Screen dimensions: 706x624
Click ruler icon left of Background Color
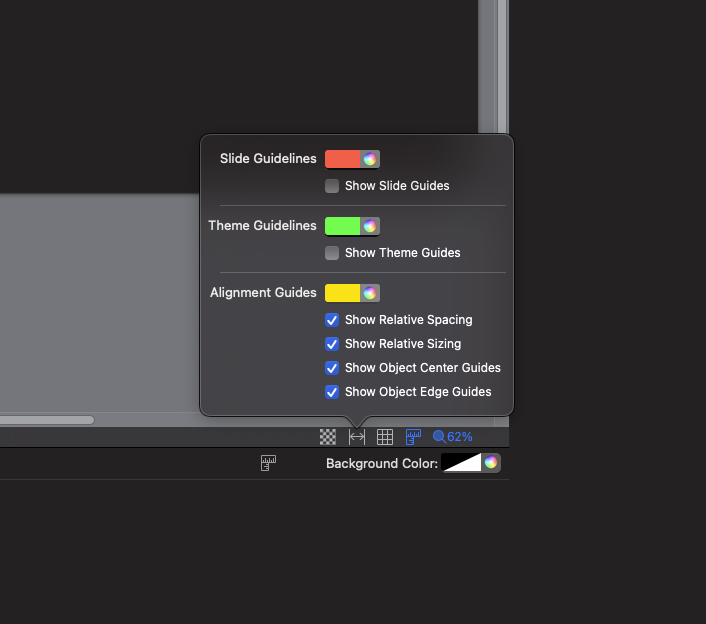click(268, 463)
